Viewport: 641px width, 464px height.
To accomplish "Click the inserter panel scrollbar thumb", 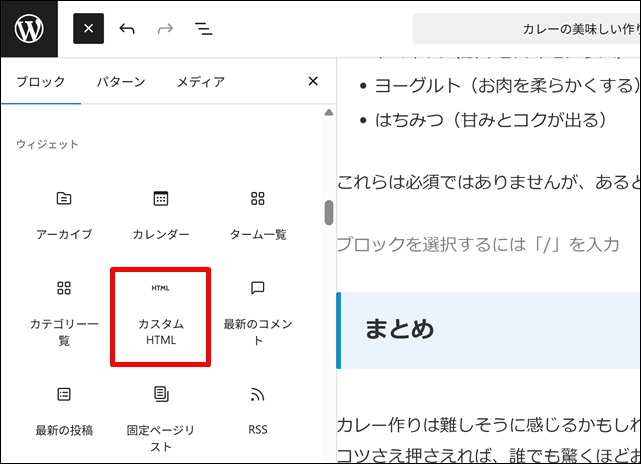I will coord(328,213).
